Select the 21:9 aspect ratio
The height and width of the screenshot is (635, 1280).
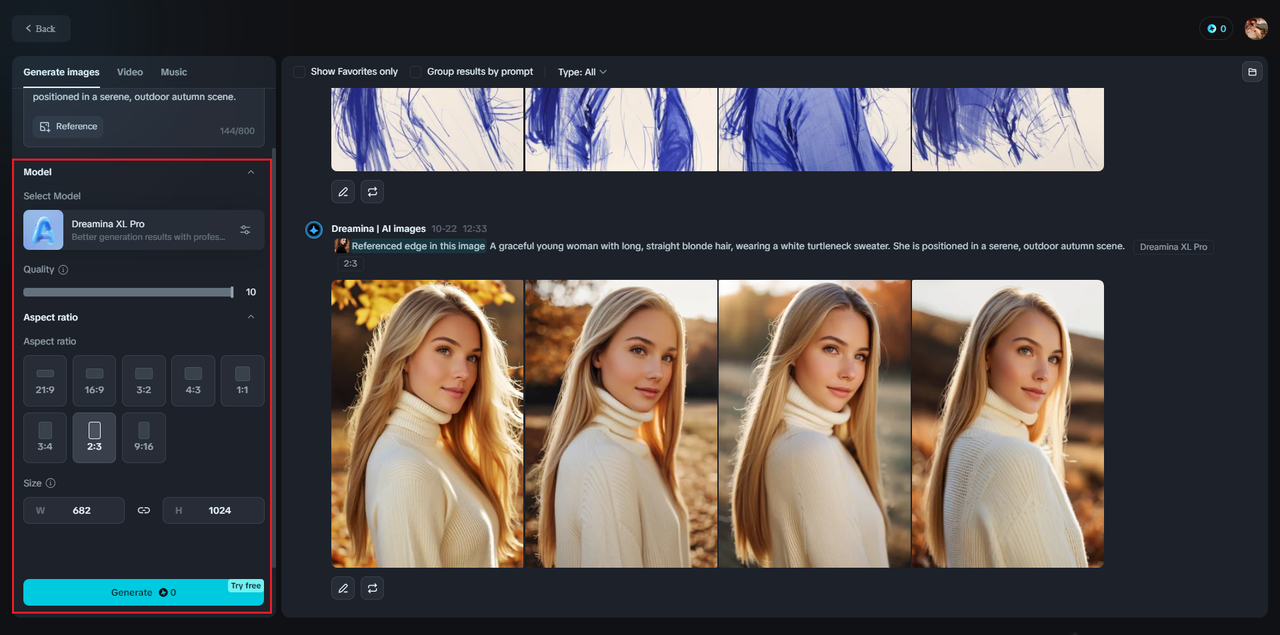45,381
